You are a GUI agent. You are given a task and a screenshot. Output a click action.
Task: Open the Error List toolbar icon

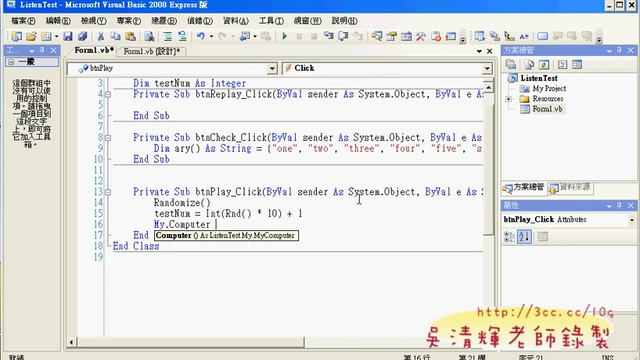(436, 36)
